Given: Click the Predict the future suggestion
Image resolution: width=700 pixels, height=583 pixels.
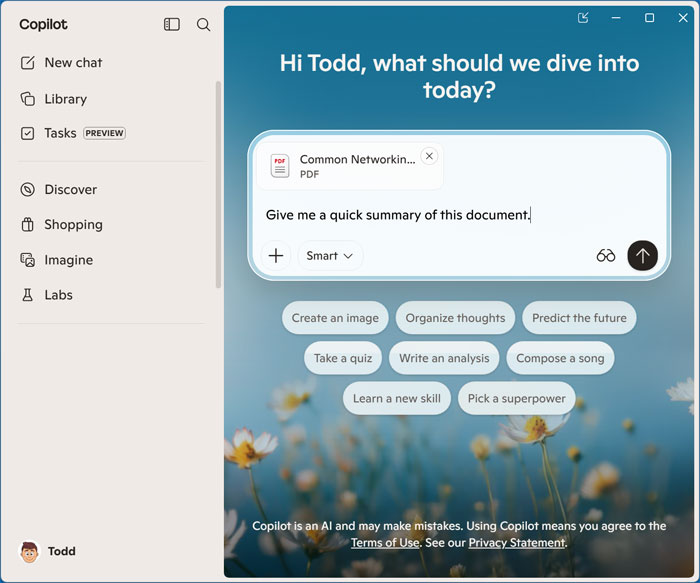Looking at the screenshot, I should (x=579, y=318).
